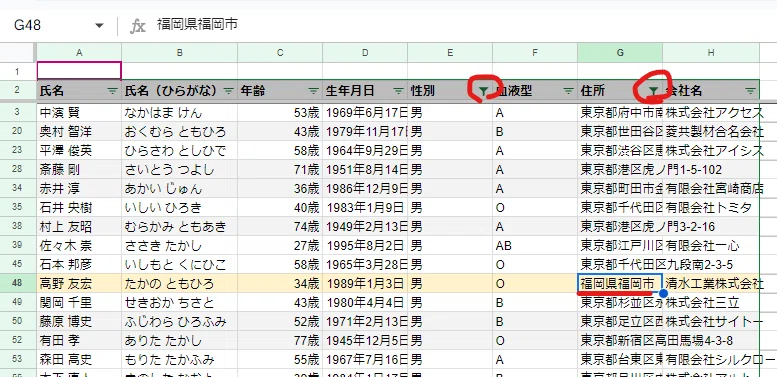777x377 pixels.
Task: Open filter icon in 氏名（ひらがな） header
Action: [x=228, y=91]
